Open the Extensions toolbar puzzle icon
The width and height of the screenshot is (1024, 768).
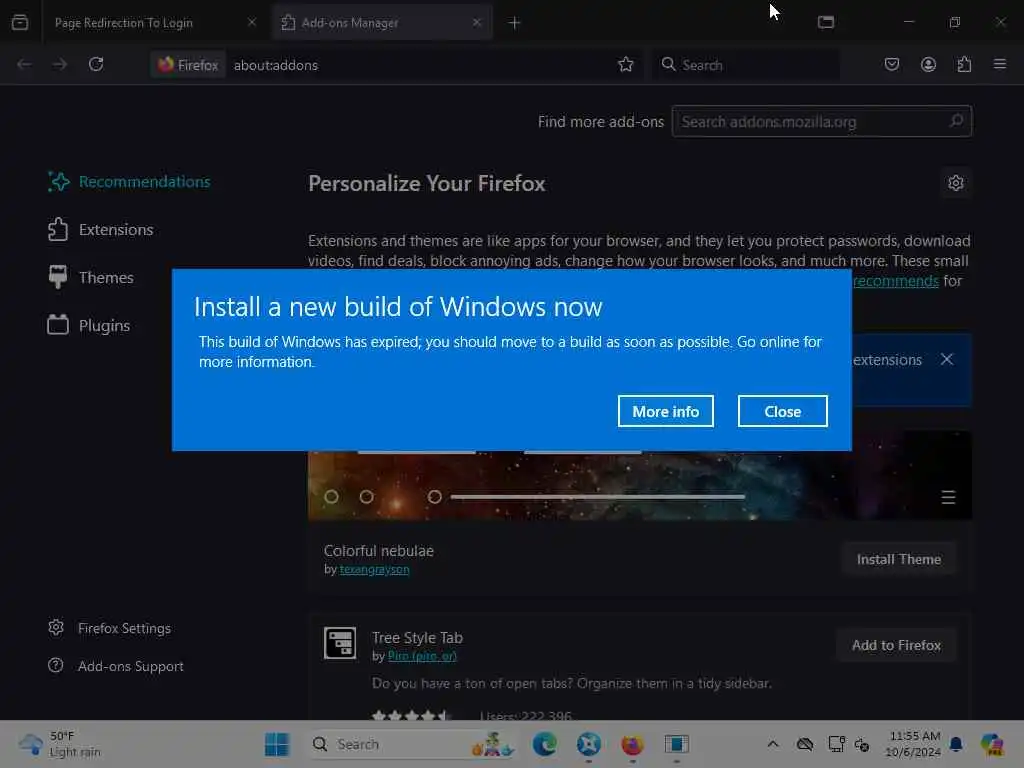[964, 64]
